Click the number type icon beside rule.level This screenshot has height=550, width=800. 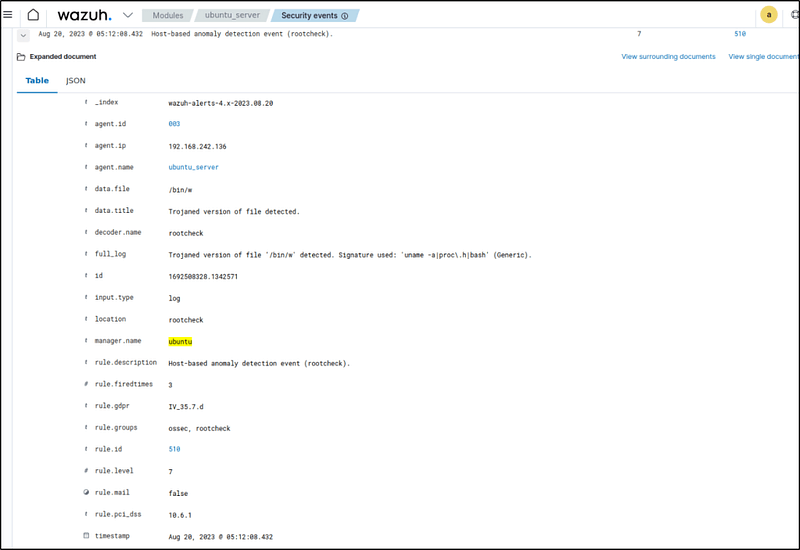click(86, 471)
